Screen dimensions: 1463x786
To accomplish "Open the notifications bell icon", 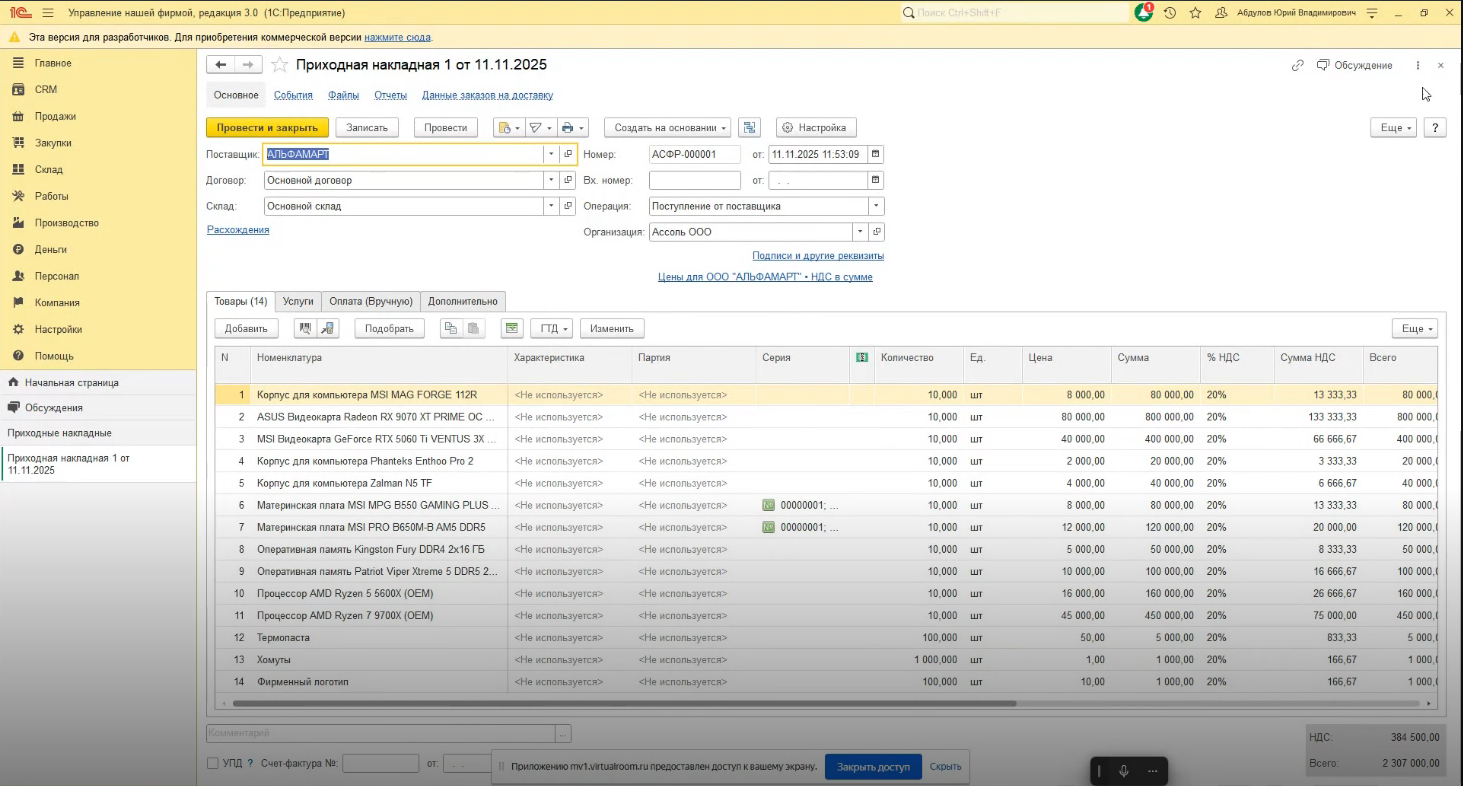I will point(1143,13).
